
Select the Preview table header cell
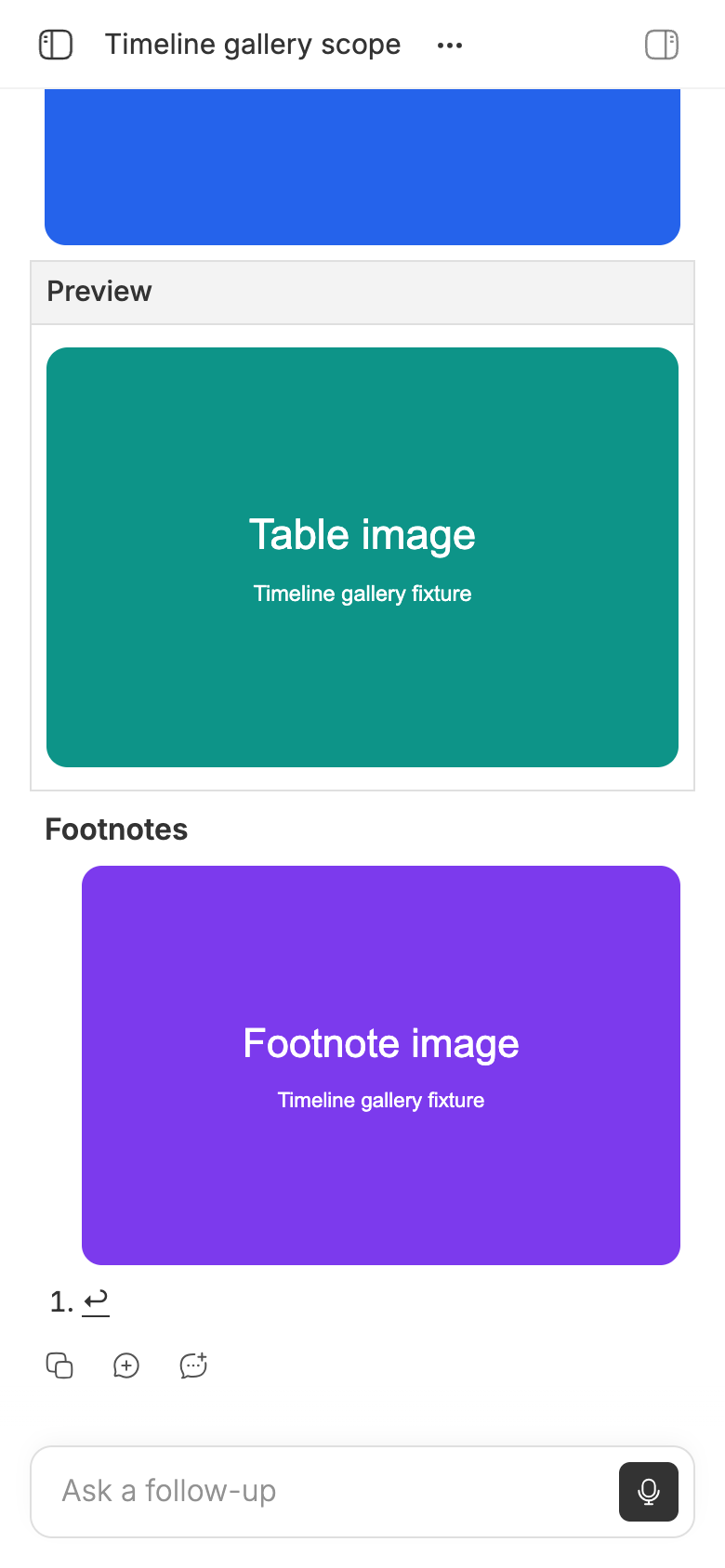tap(362, 293)
